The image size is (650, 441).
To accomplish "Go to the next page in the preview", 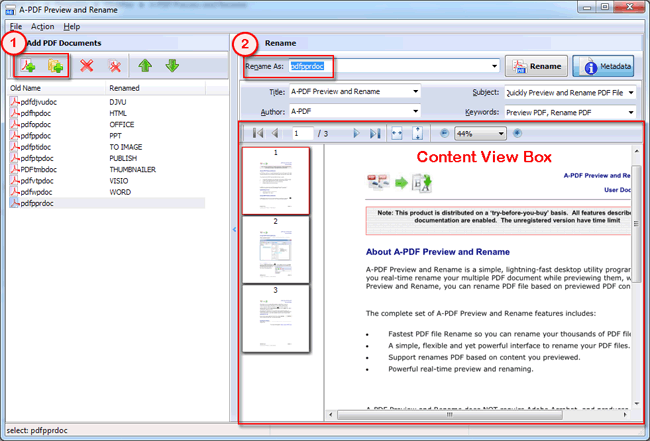I will pos(356,133).
